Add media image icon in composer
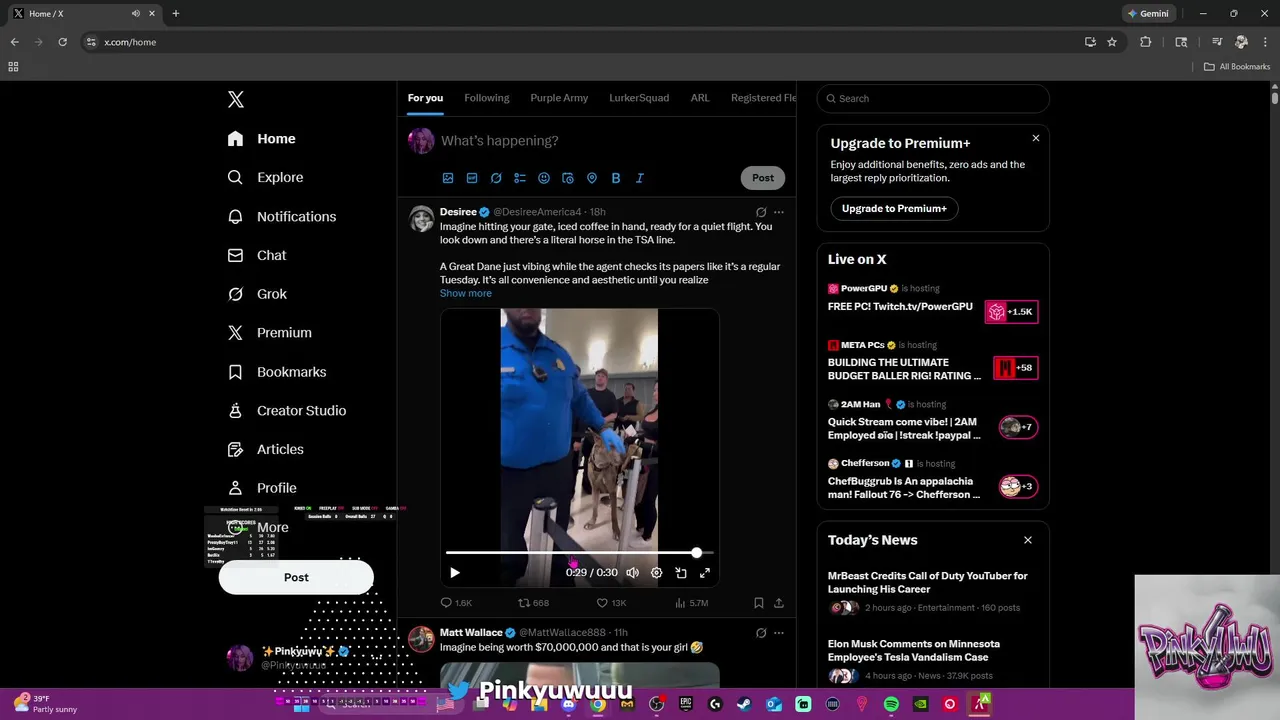 tap(448, 178)
